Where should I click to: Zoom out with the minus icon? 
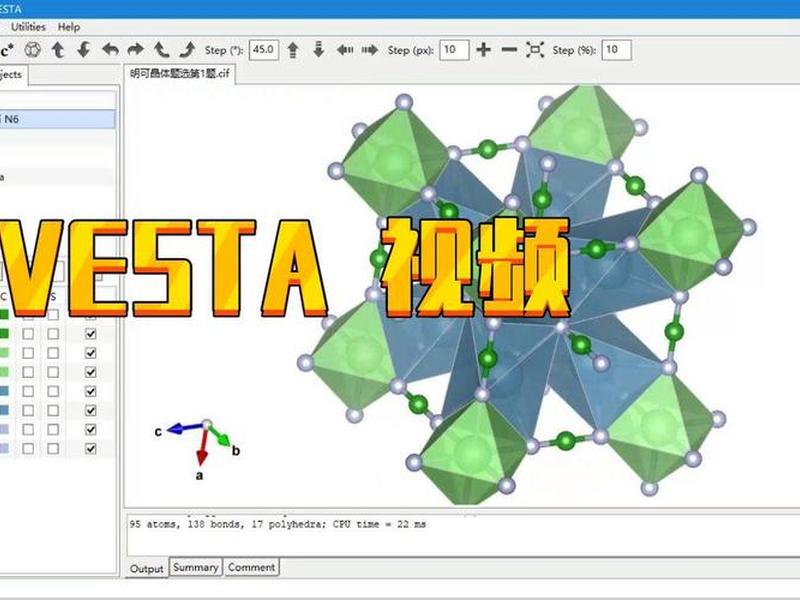point(509,50)
